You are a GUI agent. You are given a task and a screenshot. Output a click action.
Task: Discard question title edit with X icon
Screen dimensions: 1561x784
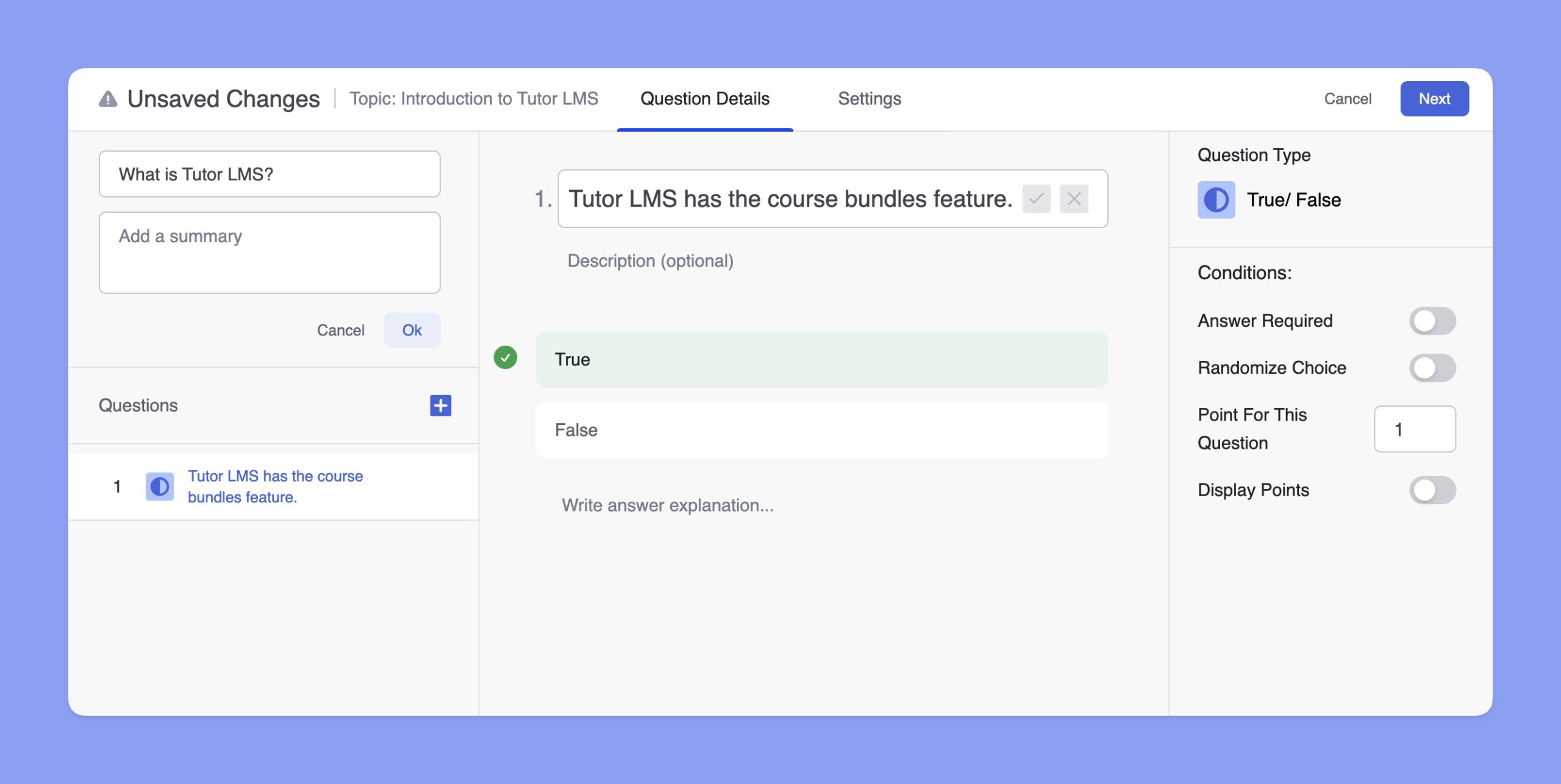[x=1074, y=199]
